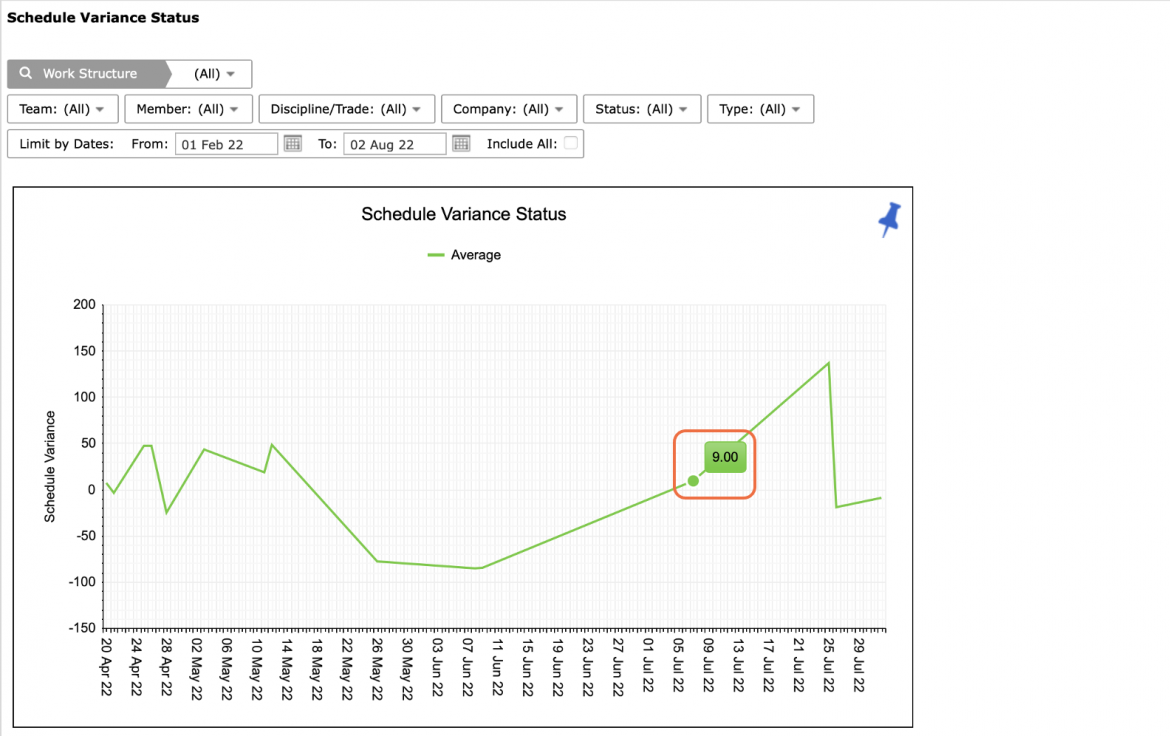Click the 9.00 green tooltip label

coord(725,457)
